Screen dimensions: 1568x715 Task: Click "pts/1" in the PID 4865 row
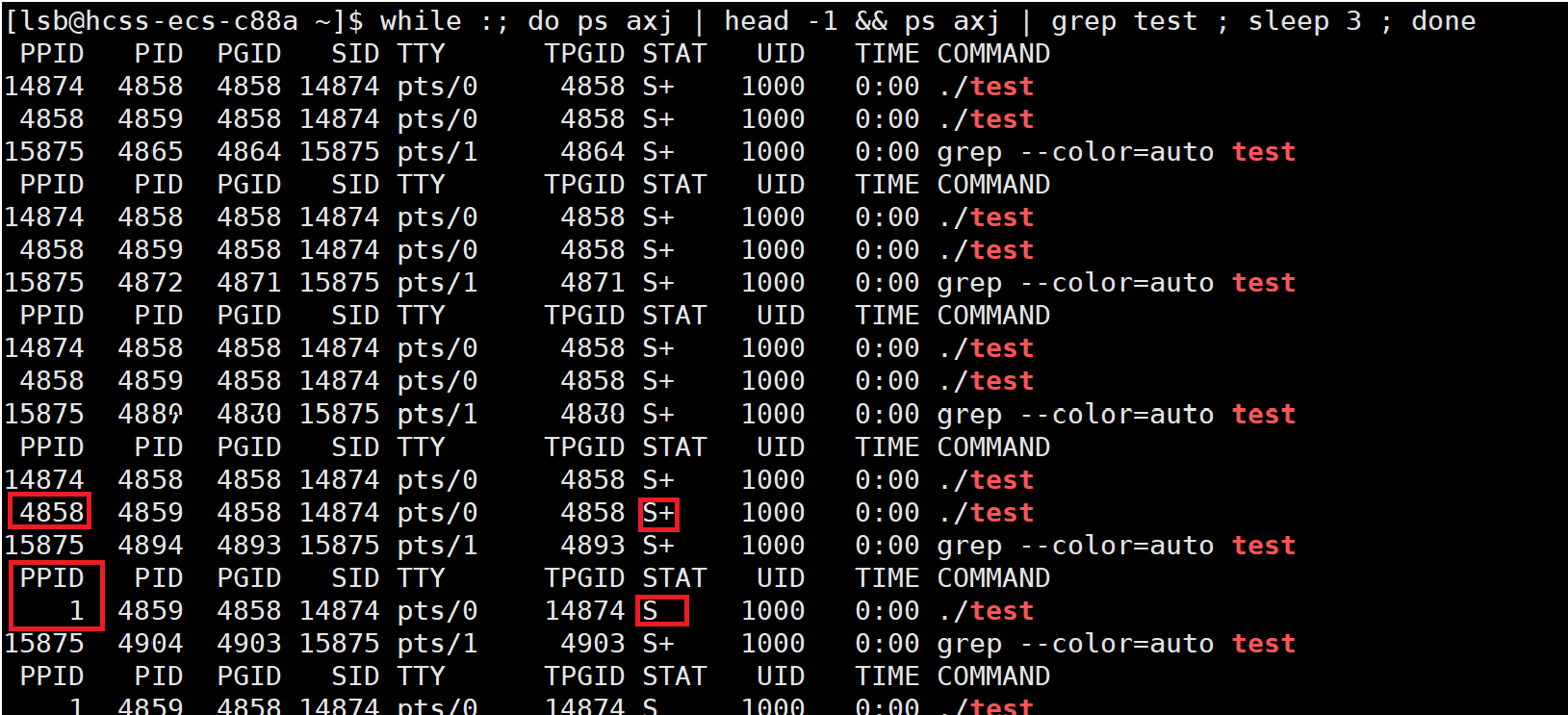coord(438,153)
